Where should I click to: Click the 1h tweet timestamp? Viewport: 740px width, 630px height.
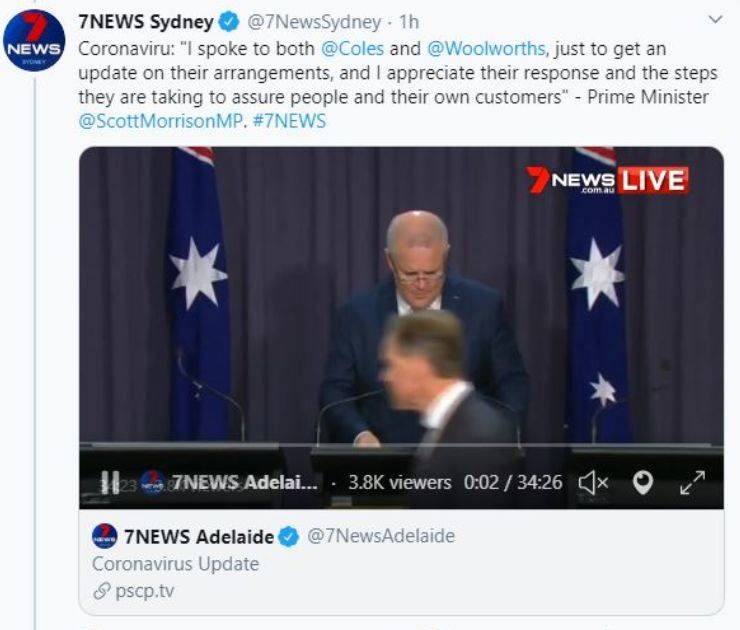point(409,22)
